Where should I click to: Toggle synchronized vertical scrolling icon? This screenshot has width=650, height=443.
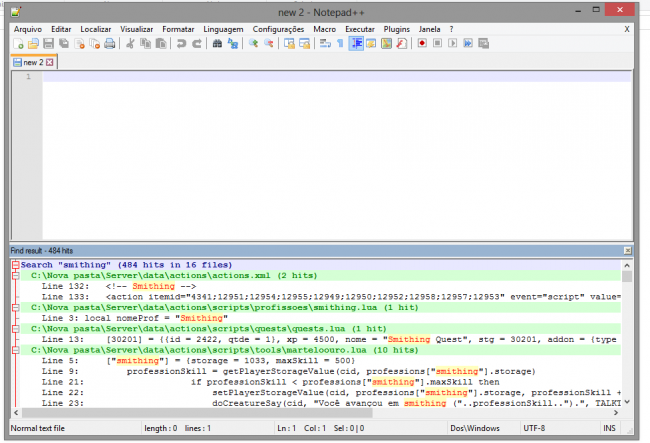[289, 44]
